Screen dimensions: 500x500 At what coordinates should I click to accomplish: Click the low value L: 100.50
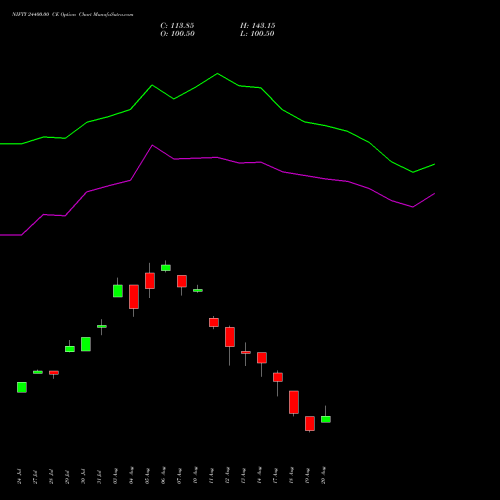point(257,34)
